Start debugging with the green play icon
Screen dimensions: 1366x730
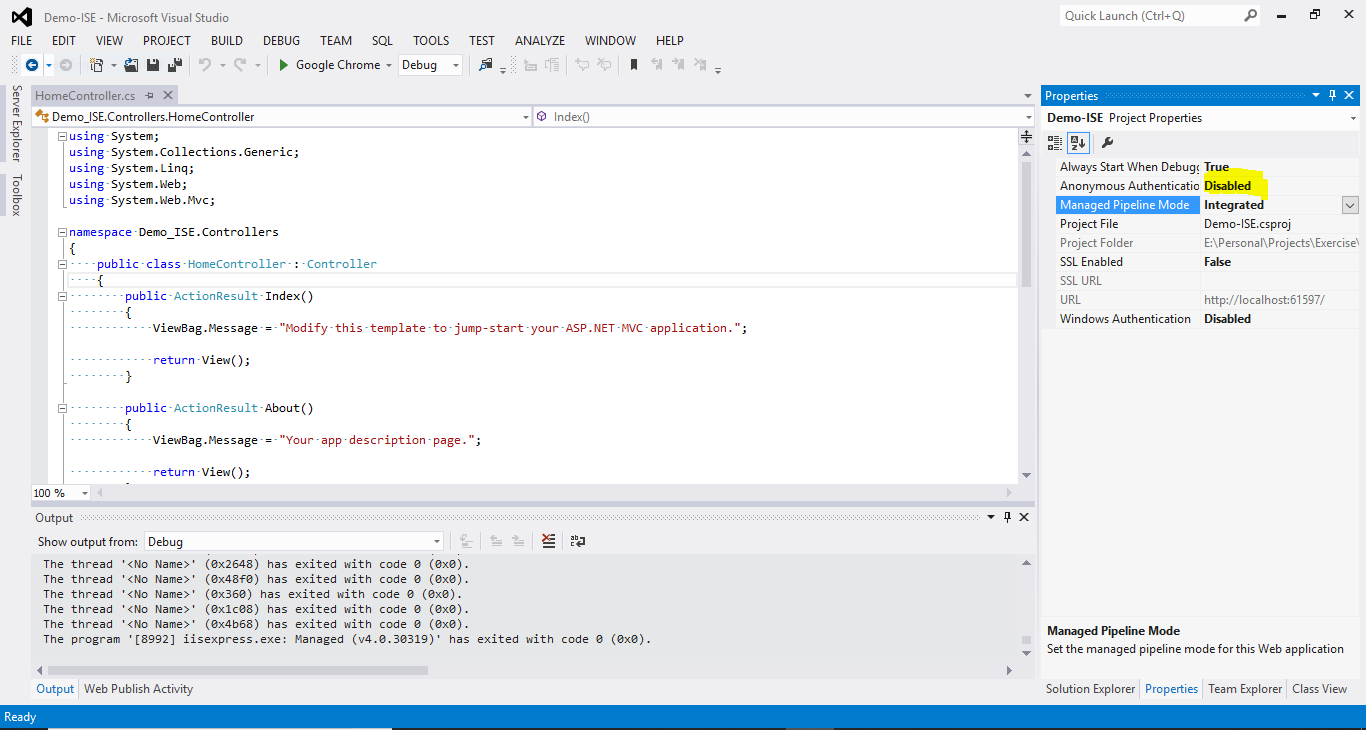point(284,65)
